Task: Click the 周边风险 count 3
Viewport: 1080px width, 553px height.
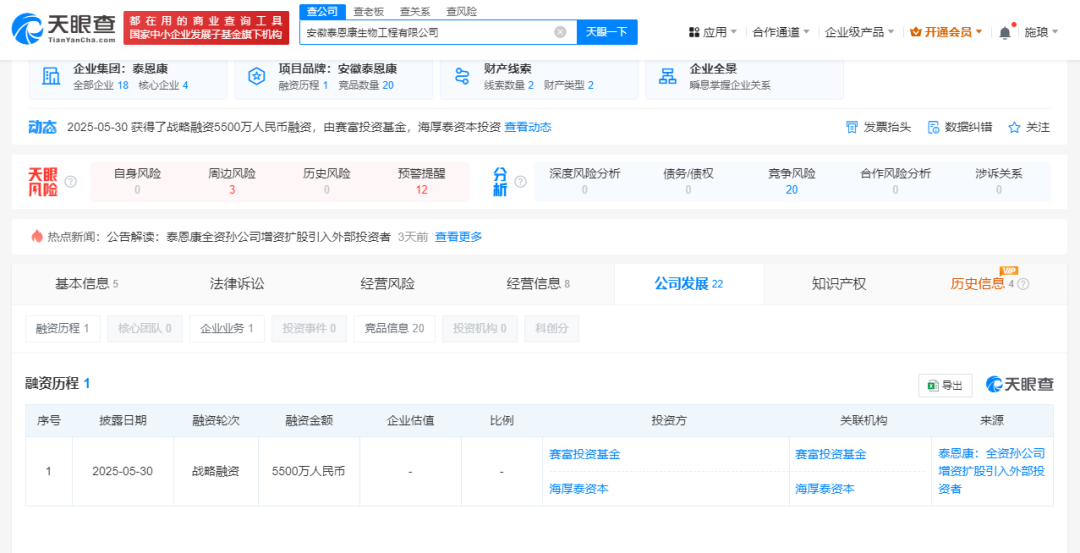Action: tap(232, 189)
